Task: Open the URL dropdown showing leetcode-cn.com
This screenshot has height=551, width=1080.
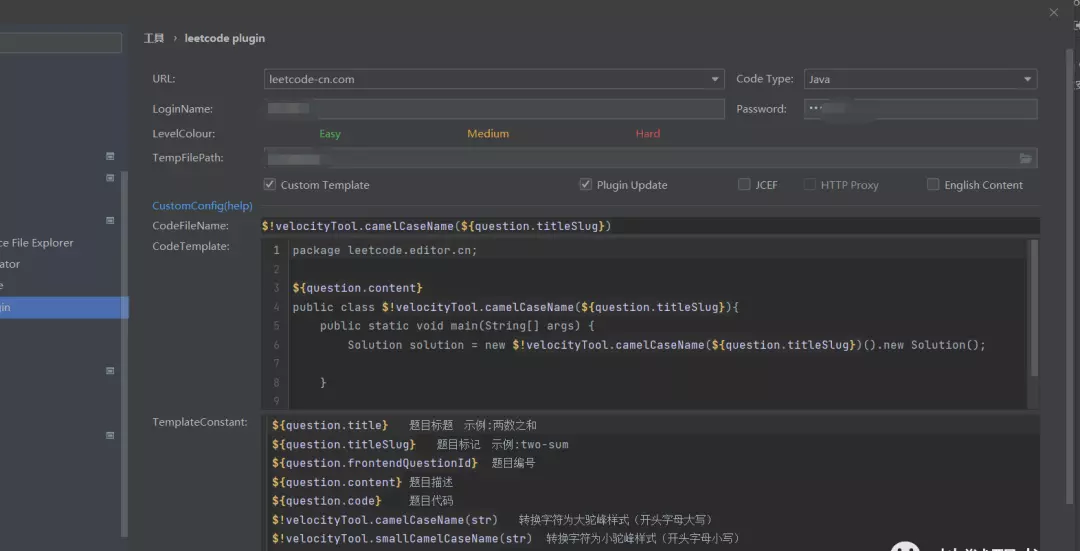Action: point(494,79)
